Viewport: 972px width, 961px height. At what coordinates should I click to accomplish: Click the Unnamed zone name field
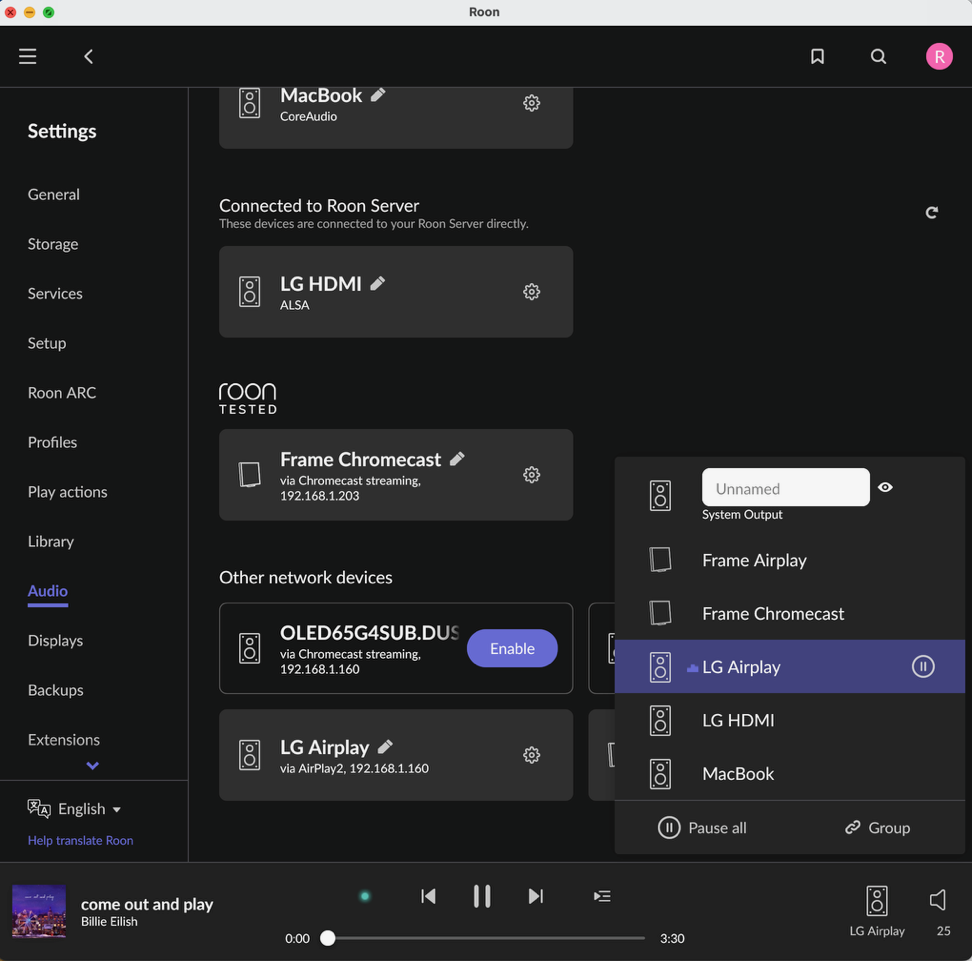pos(785,487)
